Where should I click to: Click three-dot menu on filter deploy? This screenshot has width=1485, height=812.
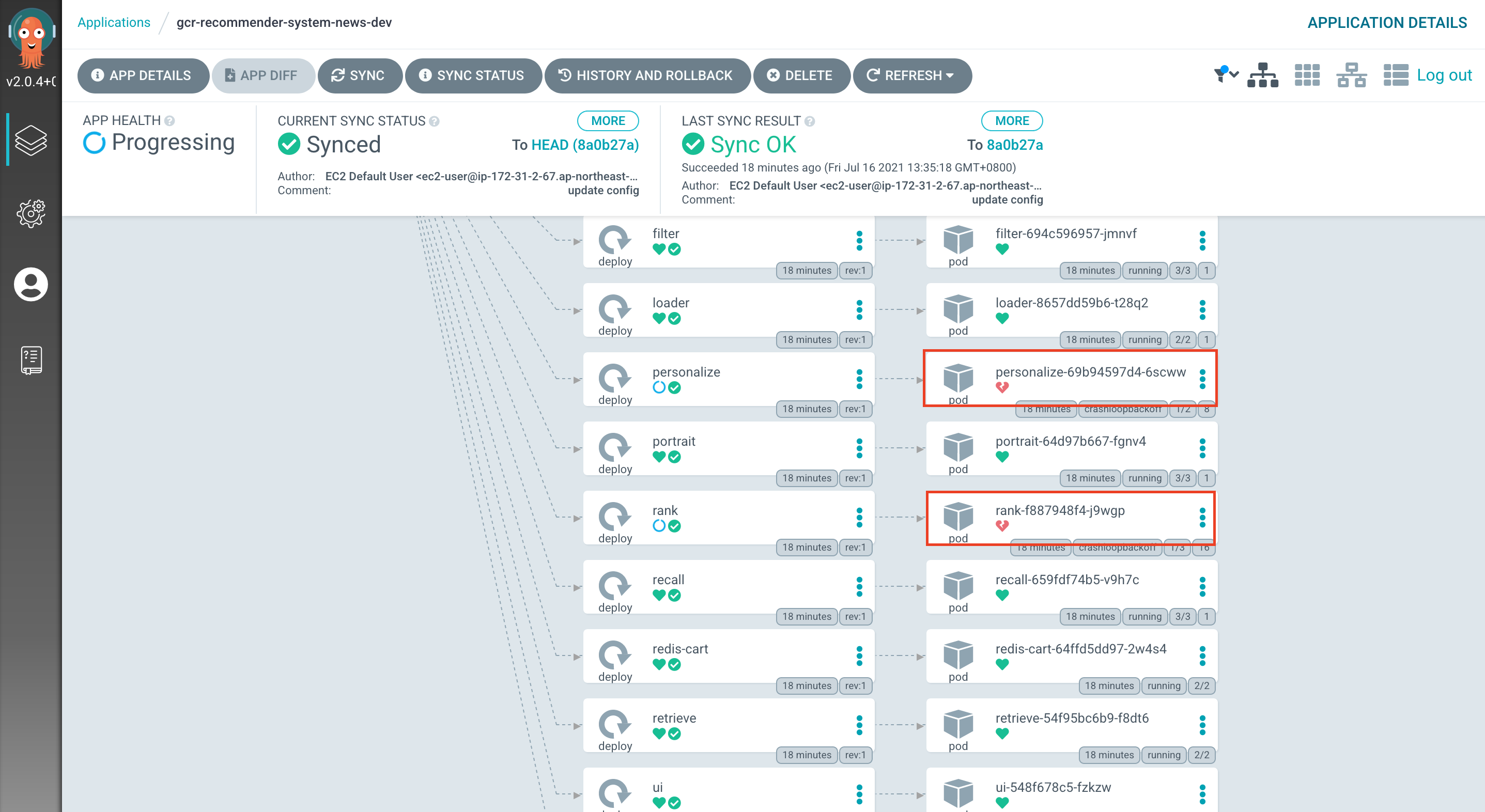pyautogui.click(x=859, y=238)
